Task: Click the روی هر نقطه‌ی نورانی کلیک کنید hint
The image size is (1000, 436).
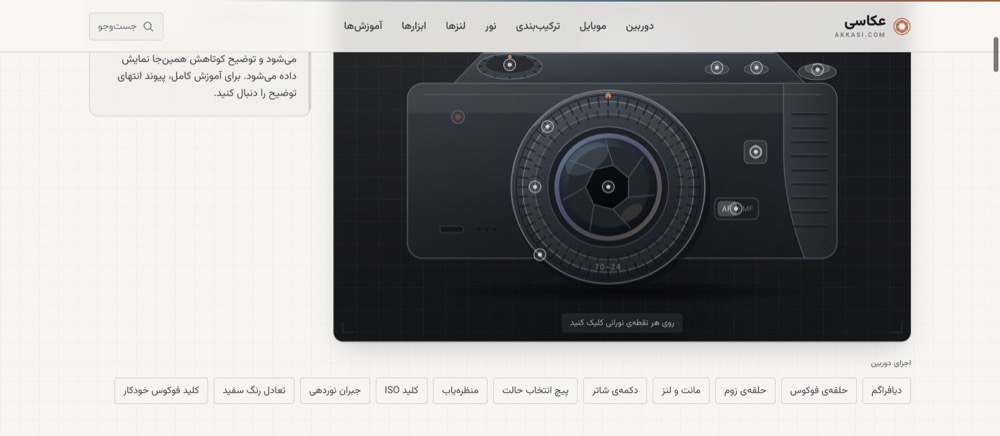Action: point(622,323)
